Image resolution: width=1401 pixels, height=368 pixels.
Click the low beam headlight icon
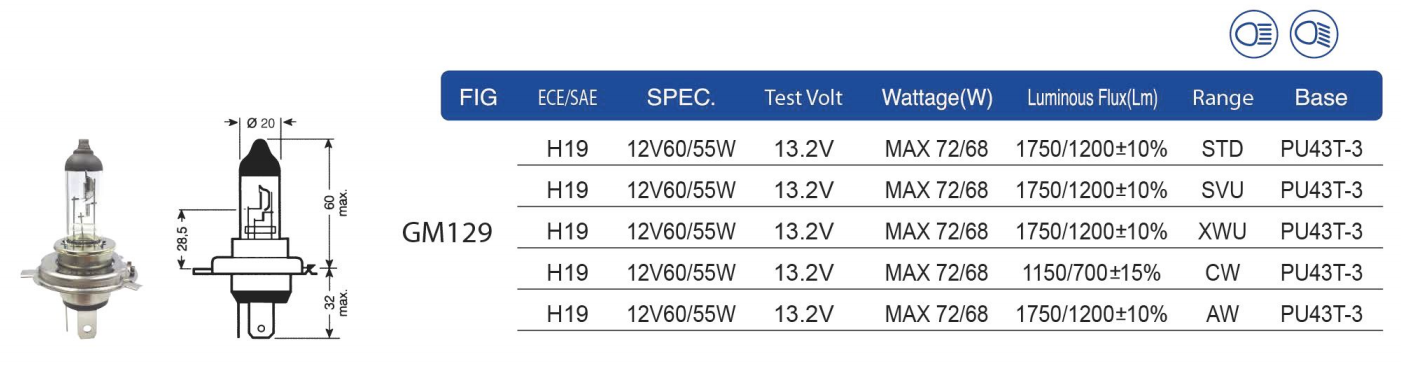click(x=1314, y=35)
